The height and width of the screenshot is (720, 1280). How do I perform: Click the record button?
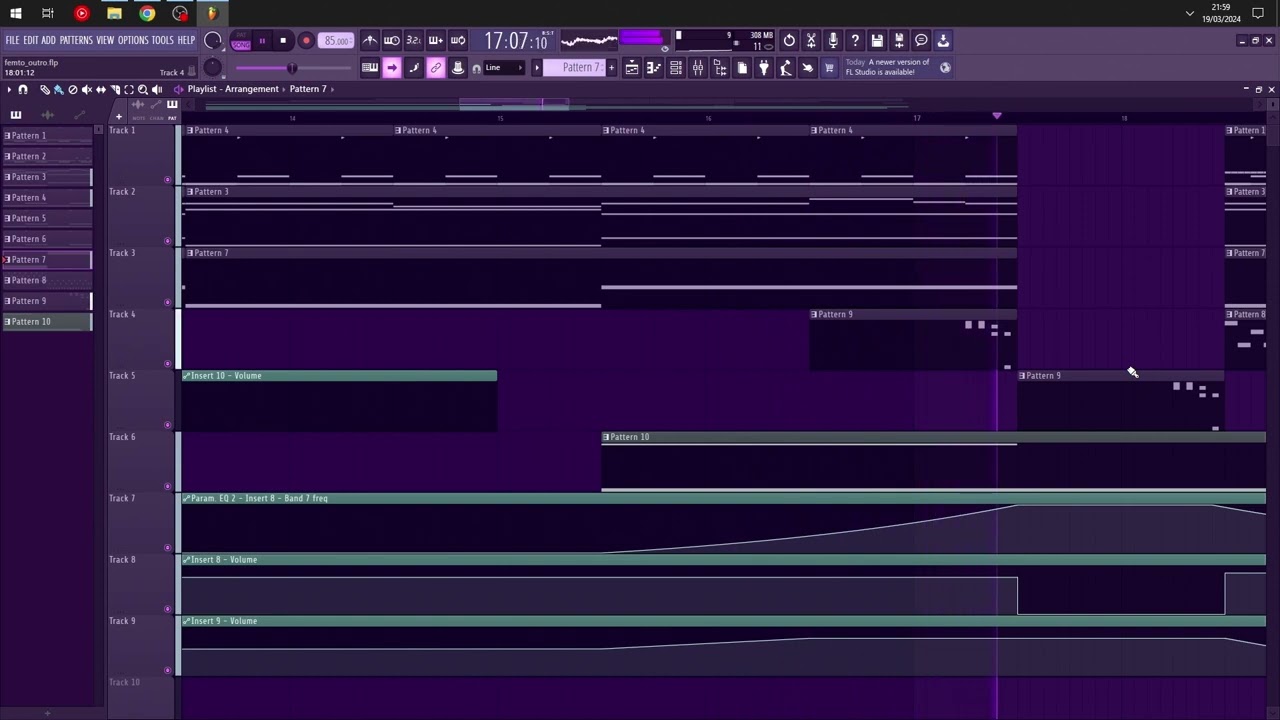306,41
